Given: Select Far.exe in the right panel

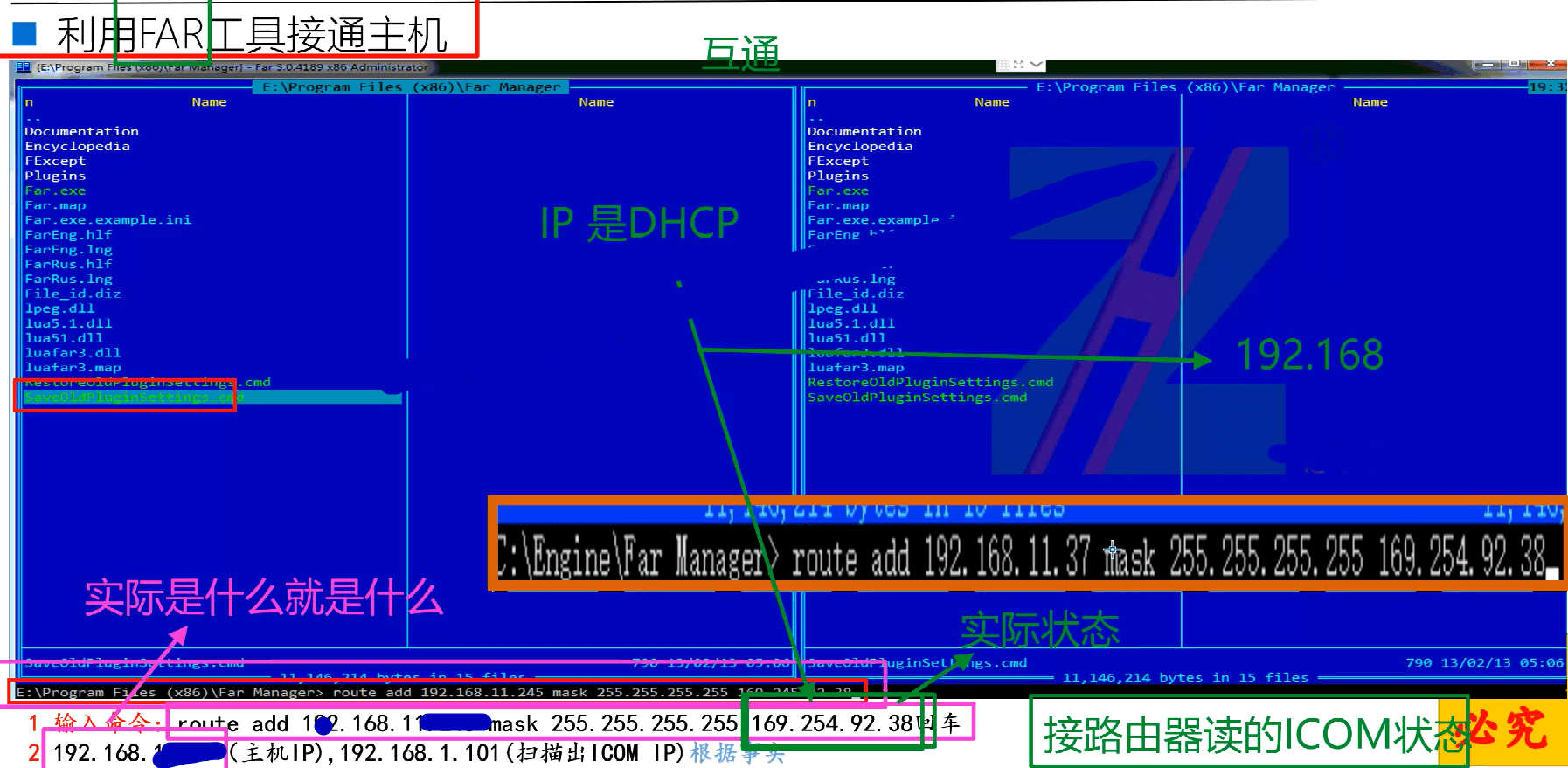Looking at the screenshot, I should coord(838,190).
